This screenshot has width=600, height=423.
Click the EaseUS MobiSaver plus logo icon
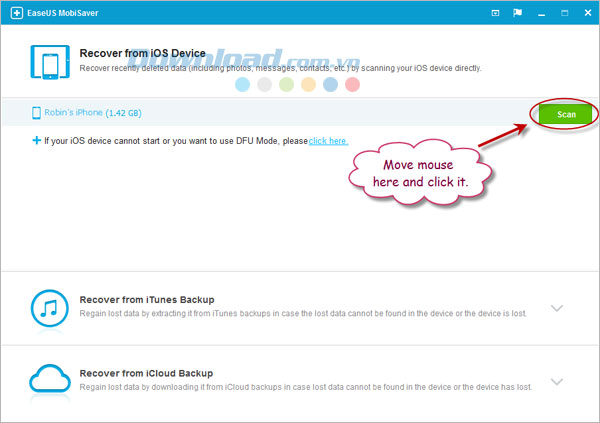[16, 13]
